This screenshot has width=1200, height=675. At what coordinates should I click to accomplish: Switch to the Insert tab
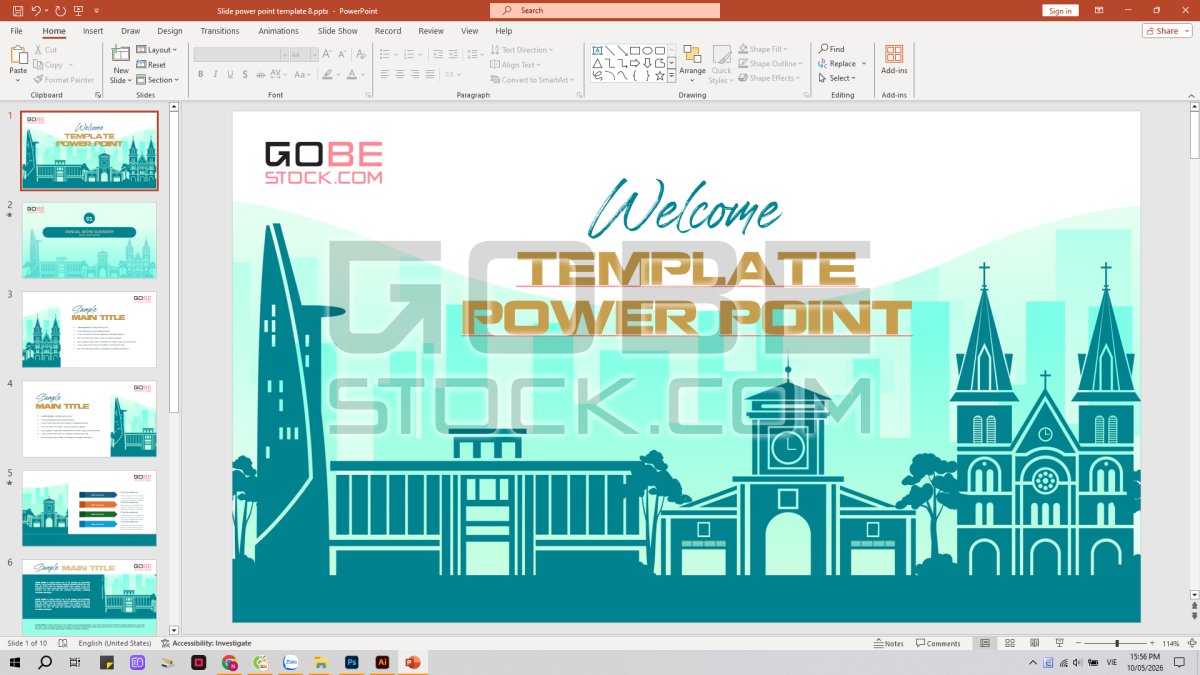[x=93, y=31]
